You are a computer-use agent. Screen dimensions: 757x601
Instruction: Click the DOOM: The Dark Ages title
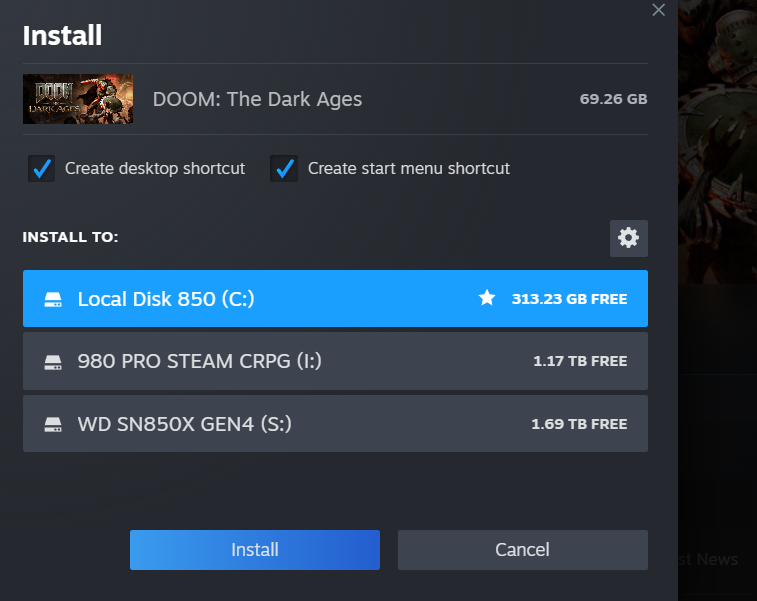pos(257,99)
